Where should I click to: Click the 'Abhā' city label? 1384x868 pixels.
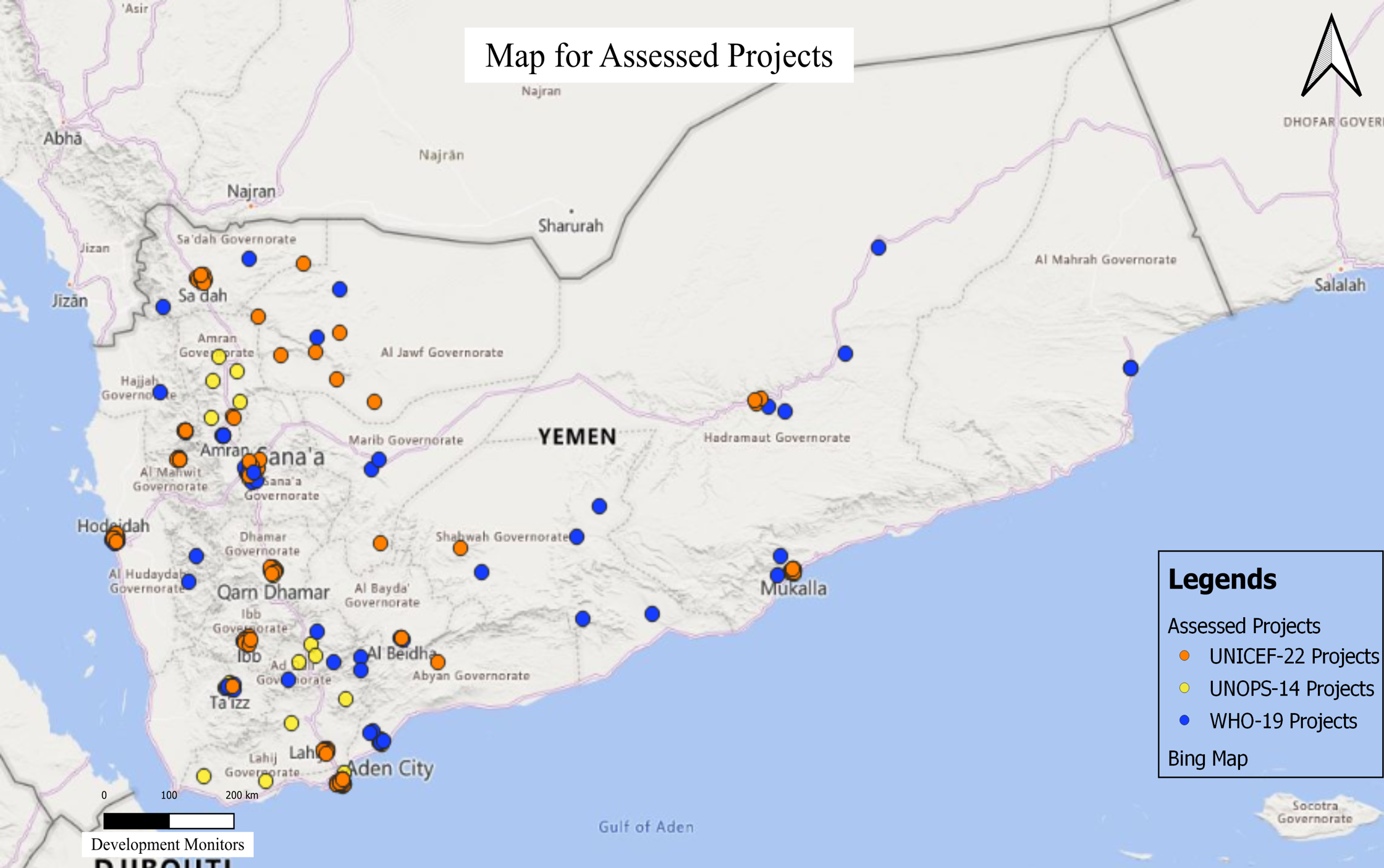coord(62,138)
